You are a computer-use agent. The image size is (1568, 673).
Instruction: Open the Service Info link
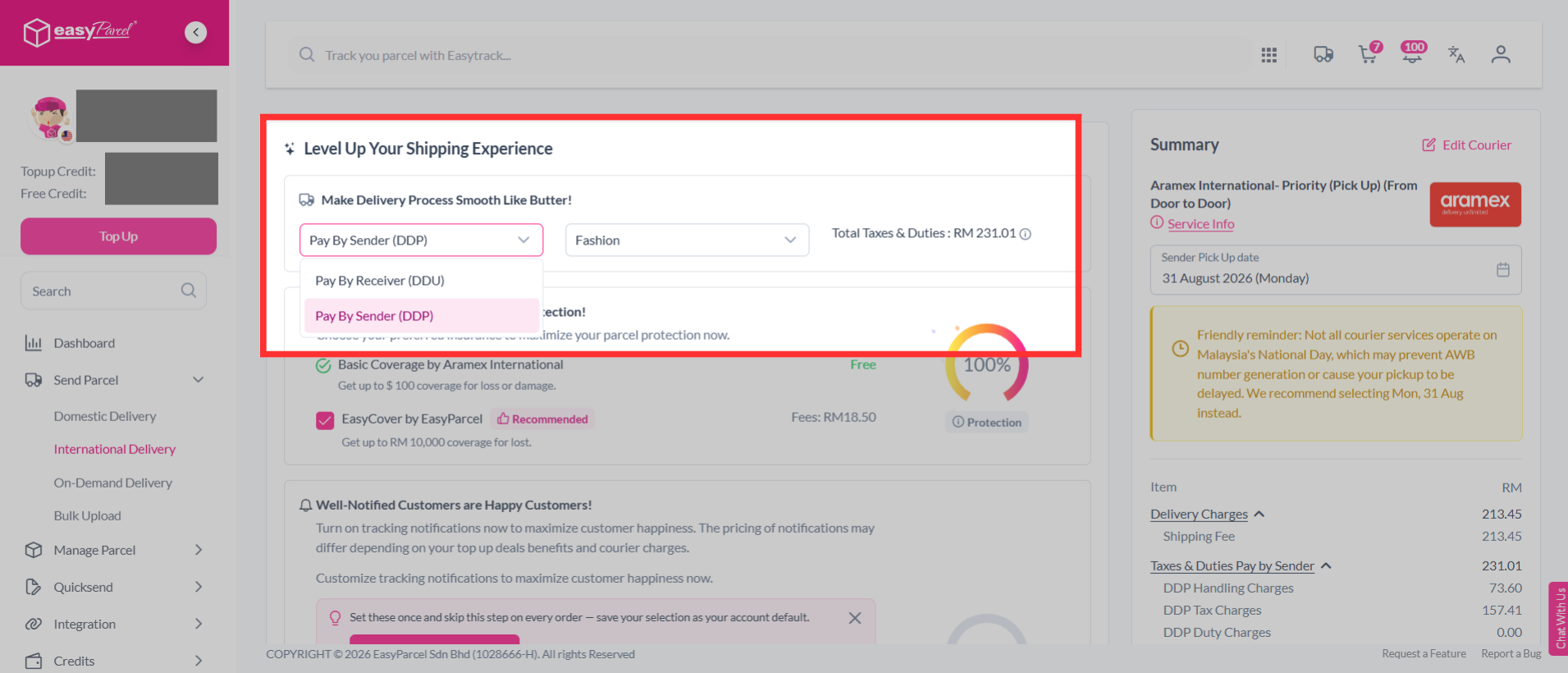coord(1200,224)
